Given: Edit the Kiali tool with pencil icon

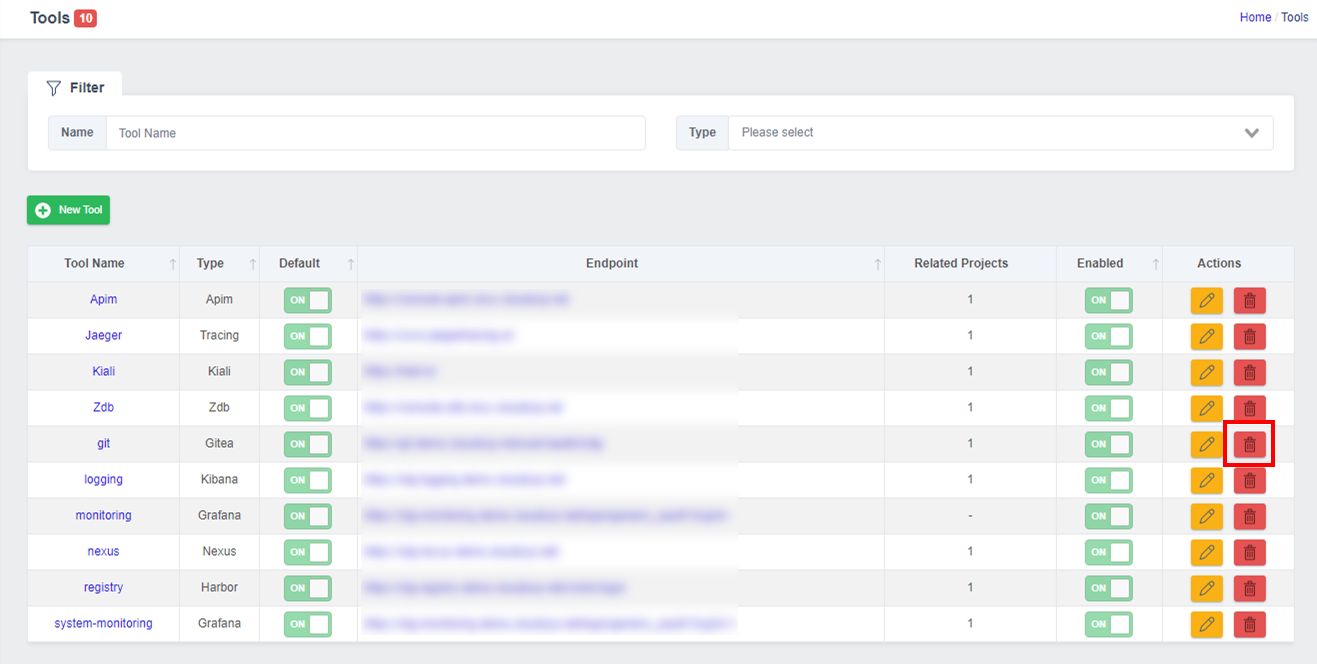Looking at the screenshot, I should click(1207, 372).
